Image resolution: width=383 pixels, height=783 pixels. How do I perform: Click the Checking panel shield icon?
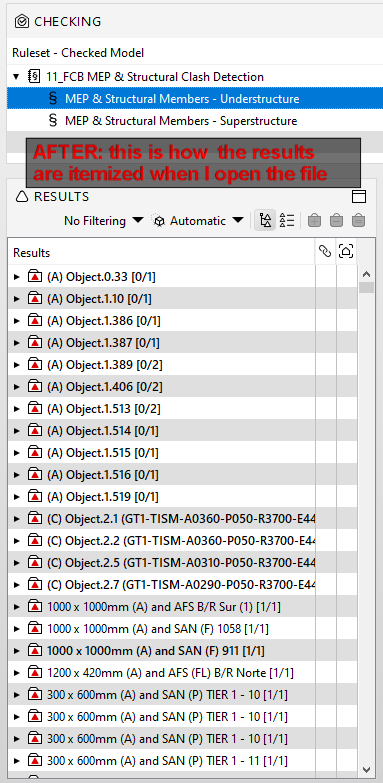21,21
